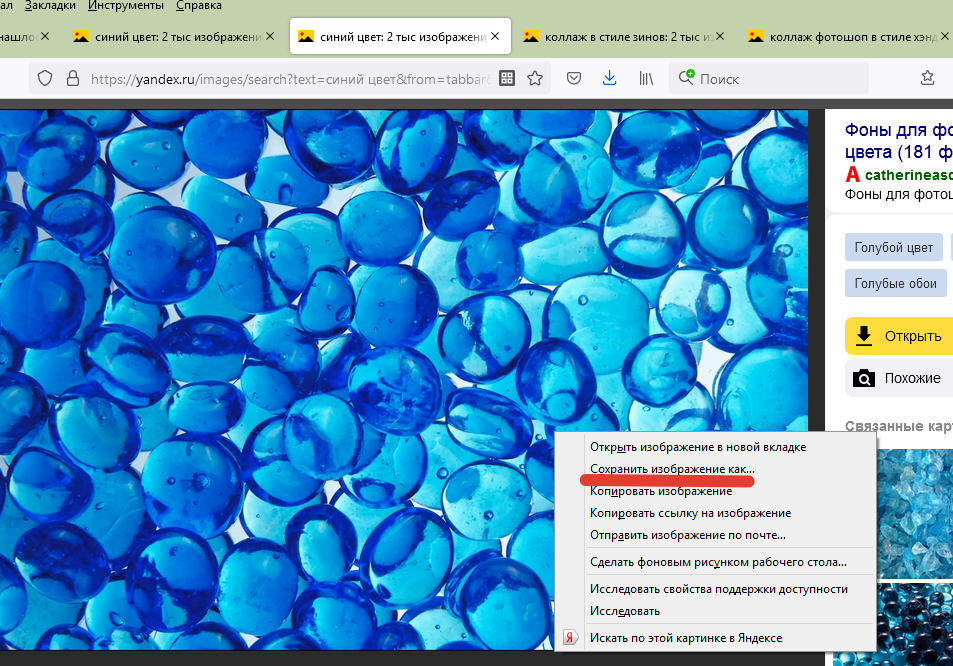
Task: Click the padlock site security icon
Action: pyautogui.click(x=73, y=78)
